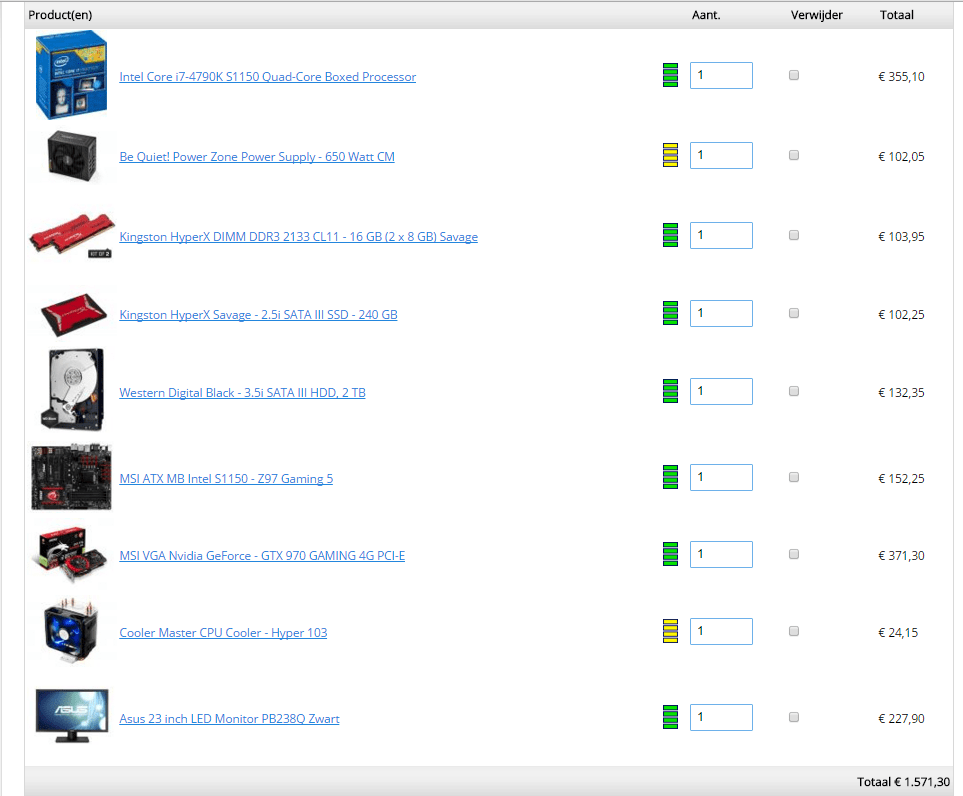
Task: Click the green stock indicator for Intel Core i7-4790K
Action: tap(670, 75)
